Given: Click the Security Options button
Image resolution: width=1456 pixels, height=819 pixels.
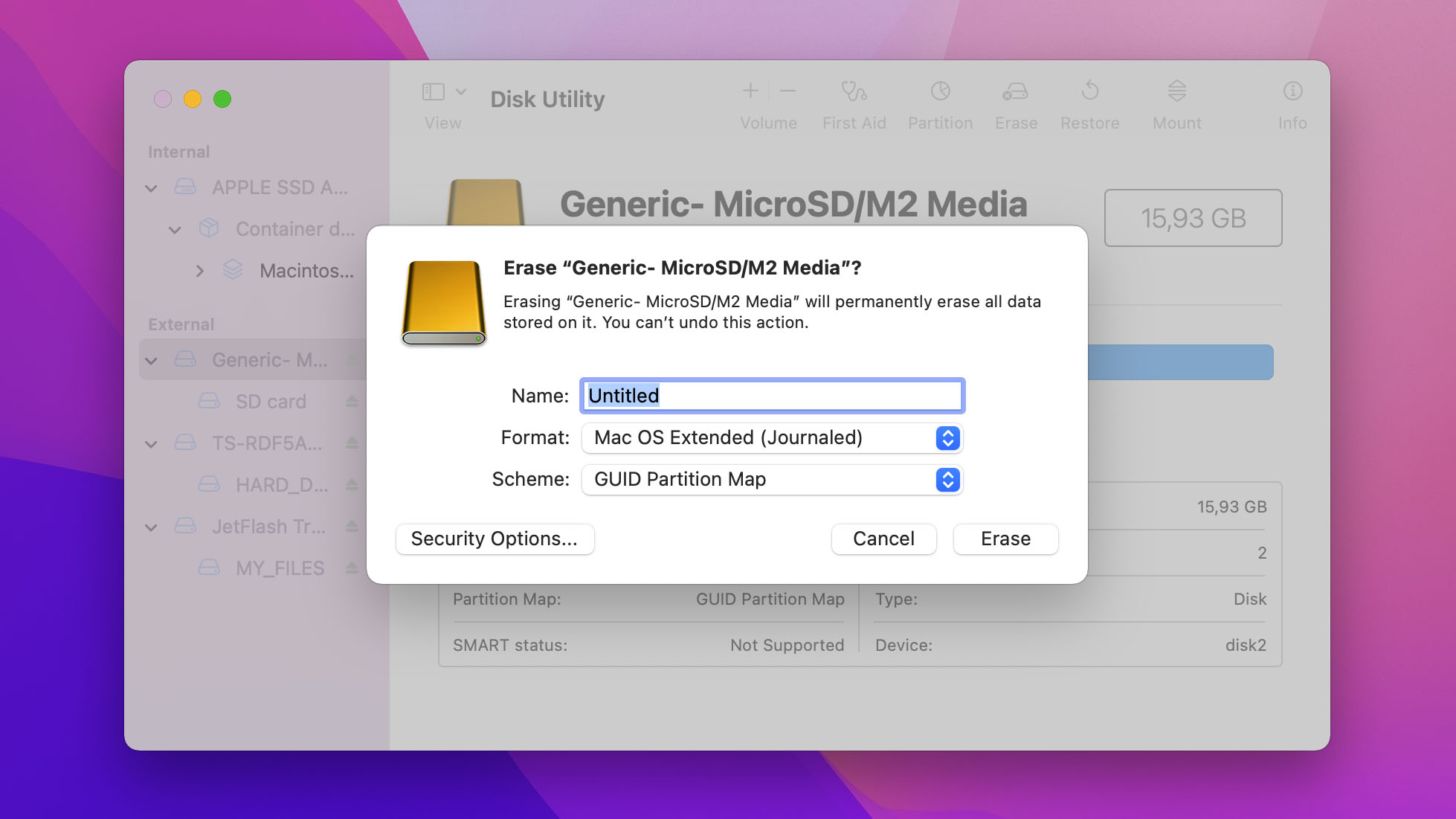Looking at the screenshot, I should (x=494, y=538).
